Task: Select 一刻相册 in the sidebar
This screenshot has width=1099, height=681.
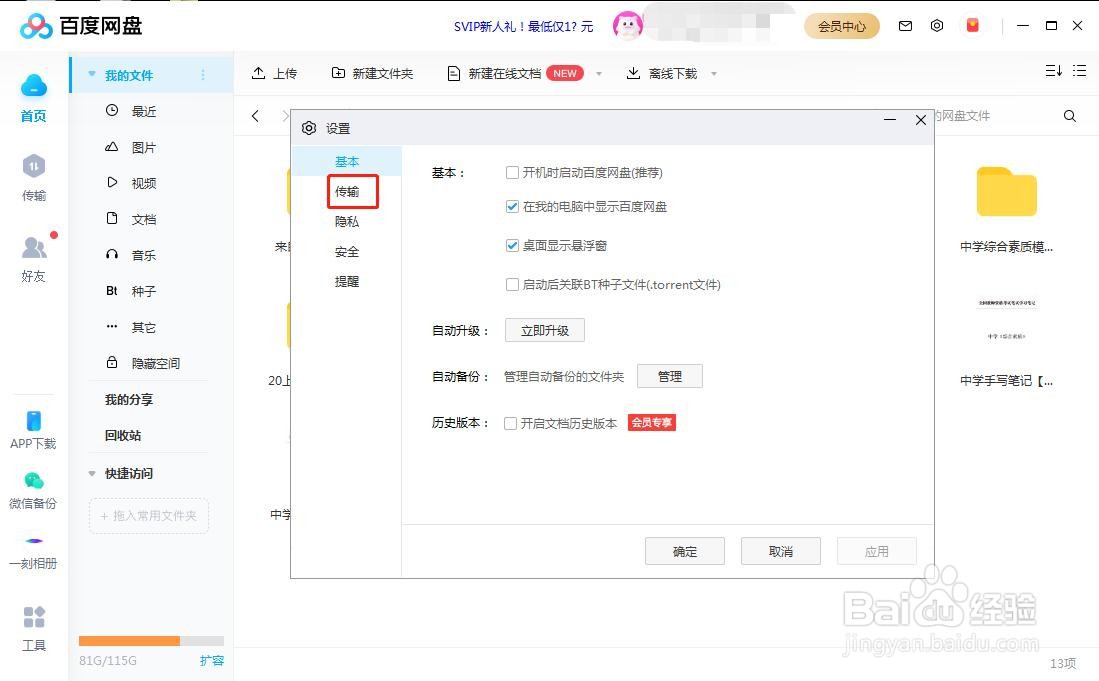Action: [33, 550]
